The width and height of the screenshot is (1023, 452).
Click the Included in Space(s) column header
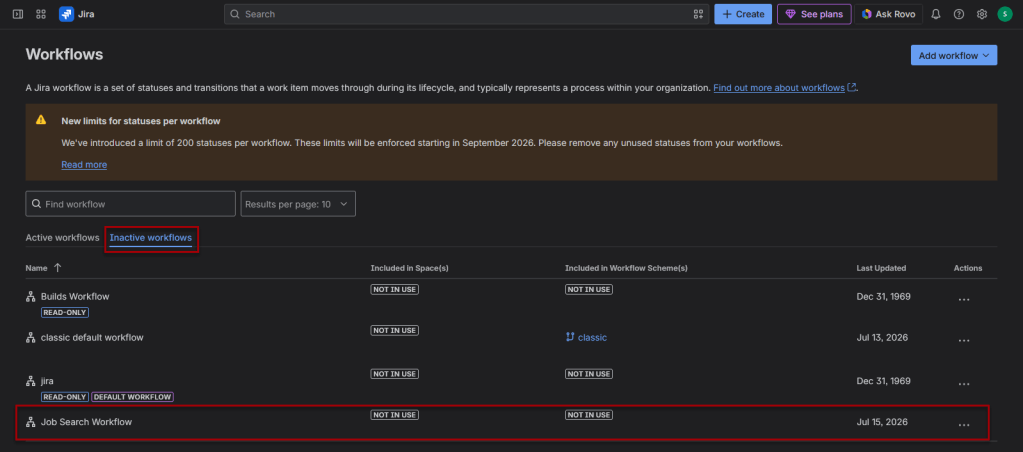[x=409, y=268]
